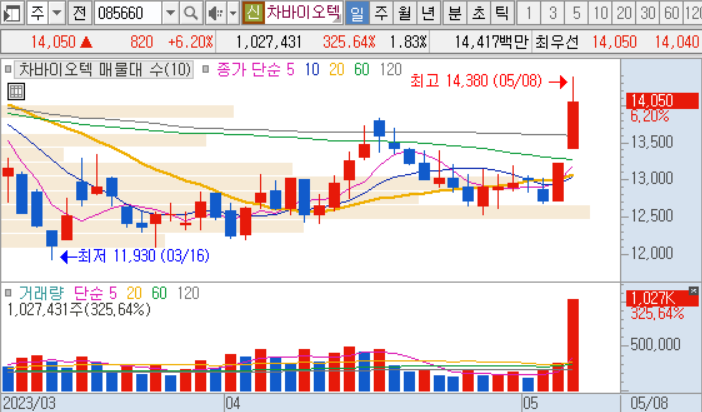702x412 pixels.
Task: Click the yellow 20-day price MA label
Action: tap(337, 69)
